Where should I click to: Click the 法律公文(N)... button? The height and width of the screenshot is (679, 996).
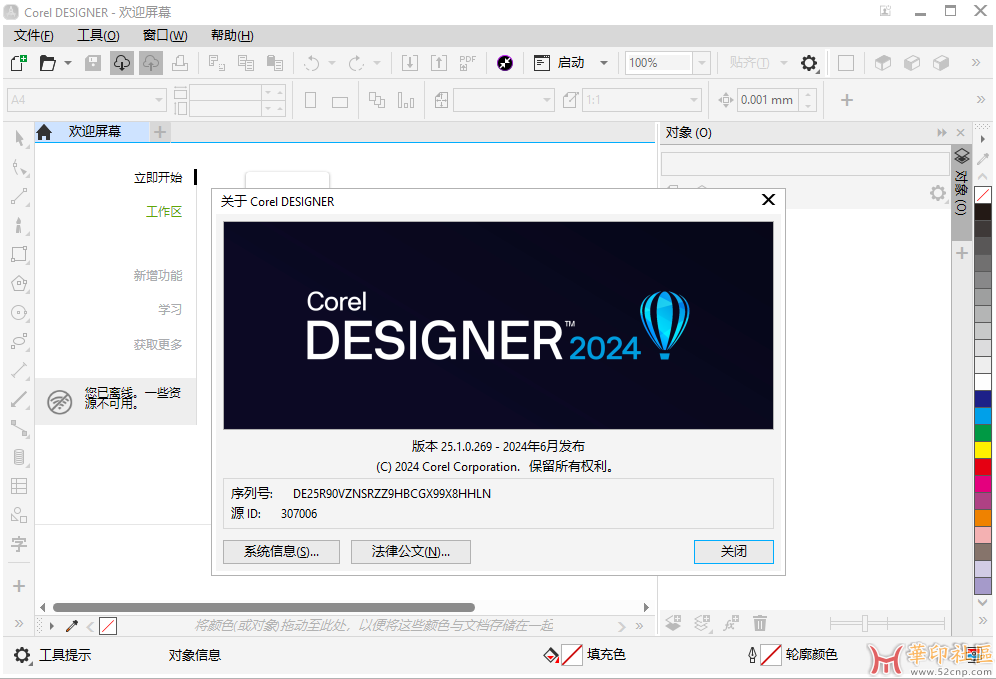[410, 551]
